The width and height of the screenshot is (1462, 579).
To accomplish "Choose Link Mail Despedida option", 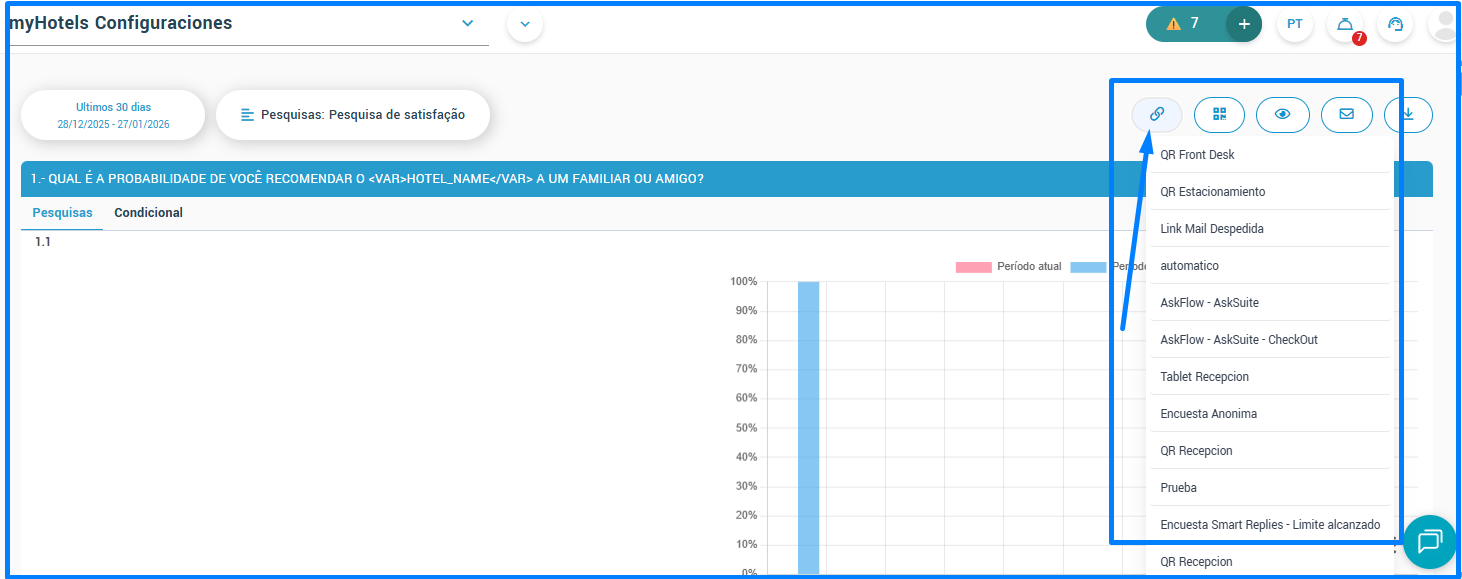I will click(1212, 229).
